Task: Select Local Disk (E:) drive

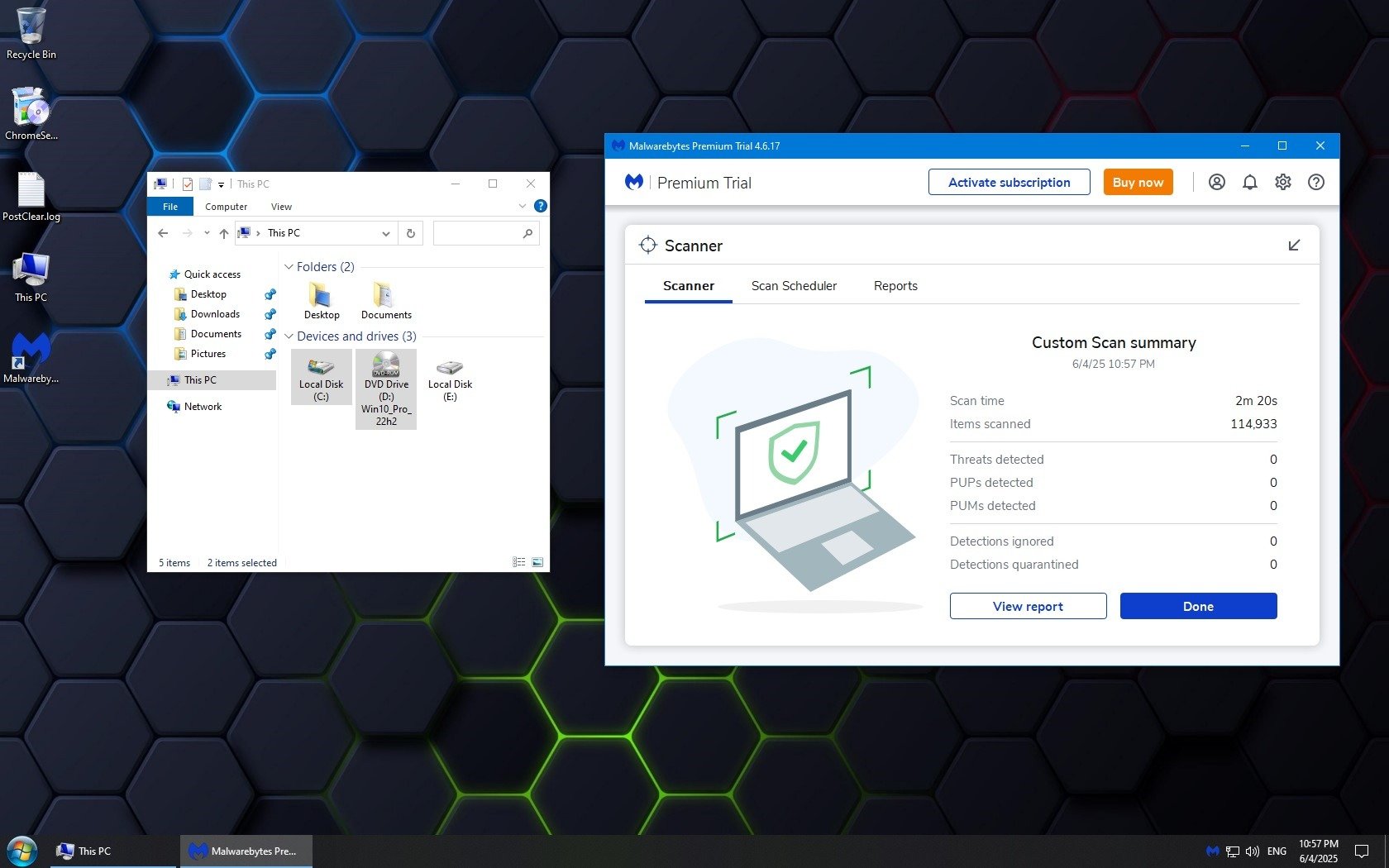Action: (x=450, y=380)
